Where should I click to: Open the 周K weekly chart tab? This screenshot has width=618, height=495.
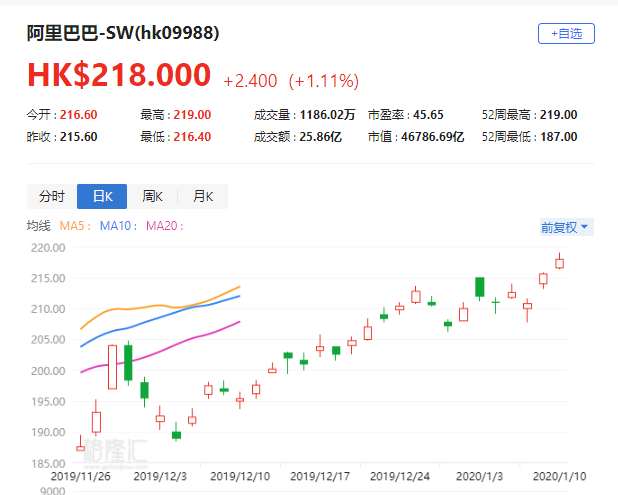coord(153,197)
